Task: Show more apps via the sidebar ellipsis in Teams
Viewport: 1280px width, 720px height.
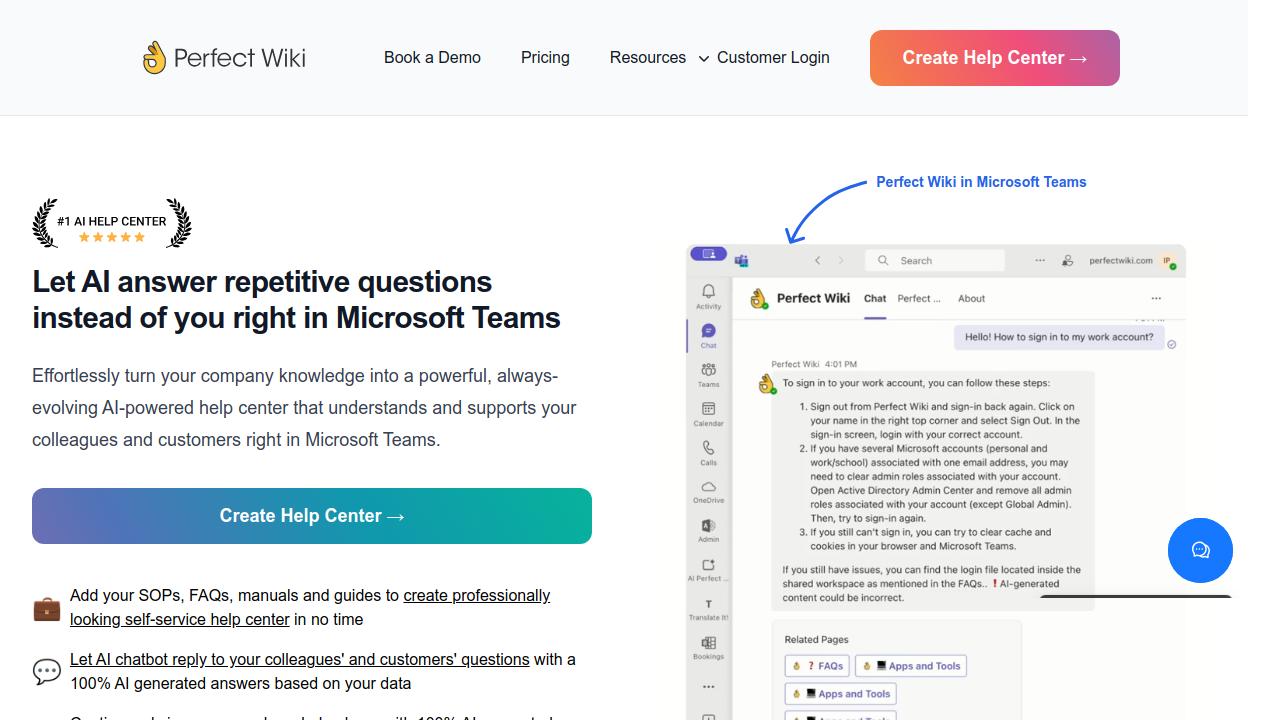Action: point(708,687)
